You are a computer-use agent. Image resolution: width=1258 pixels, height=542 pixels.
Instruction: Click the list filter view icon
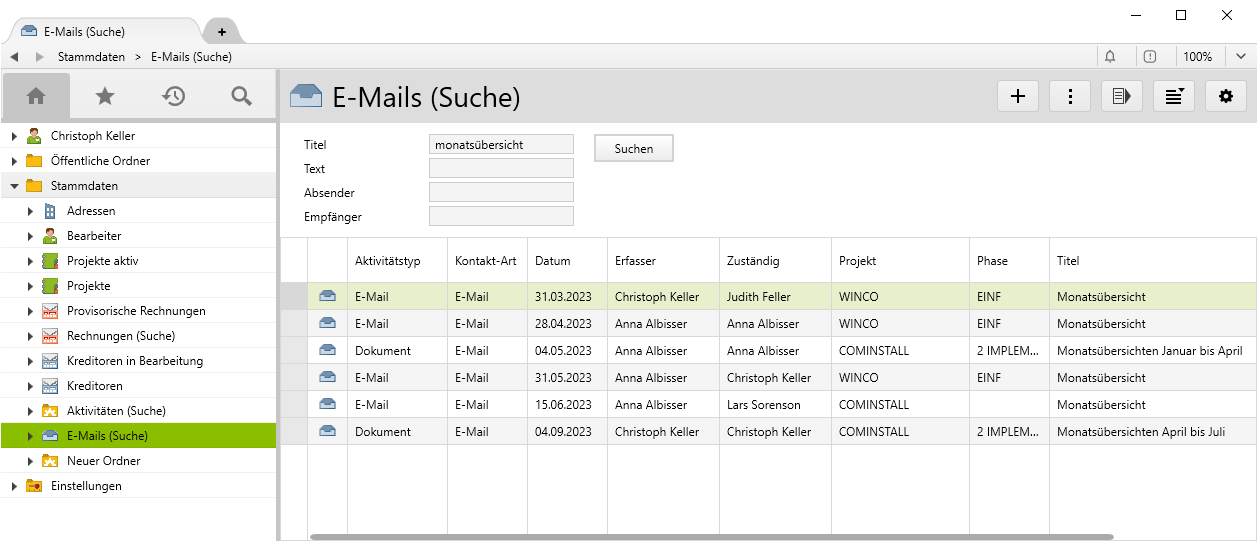(x=1174, y=97)
